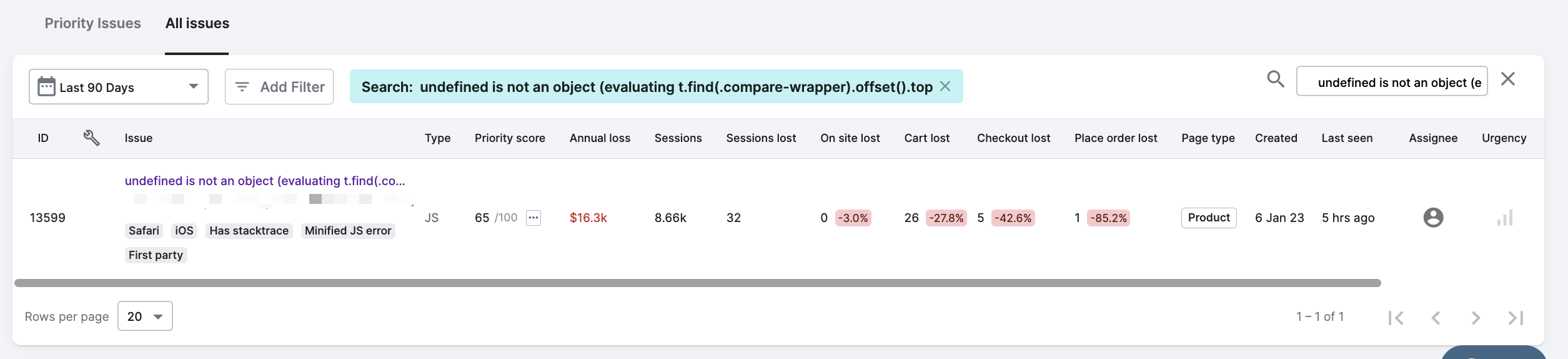Click the wrench column header icon
The height and width of the screenshot is (359, 1568).
91,138
